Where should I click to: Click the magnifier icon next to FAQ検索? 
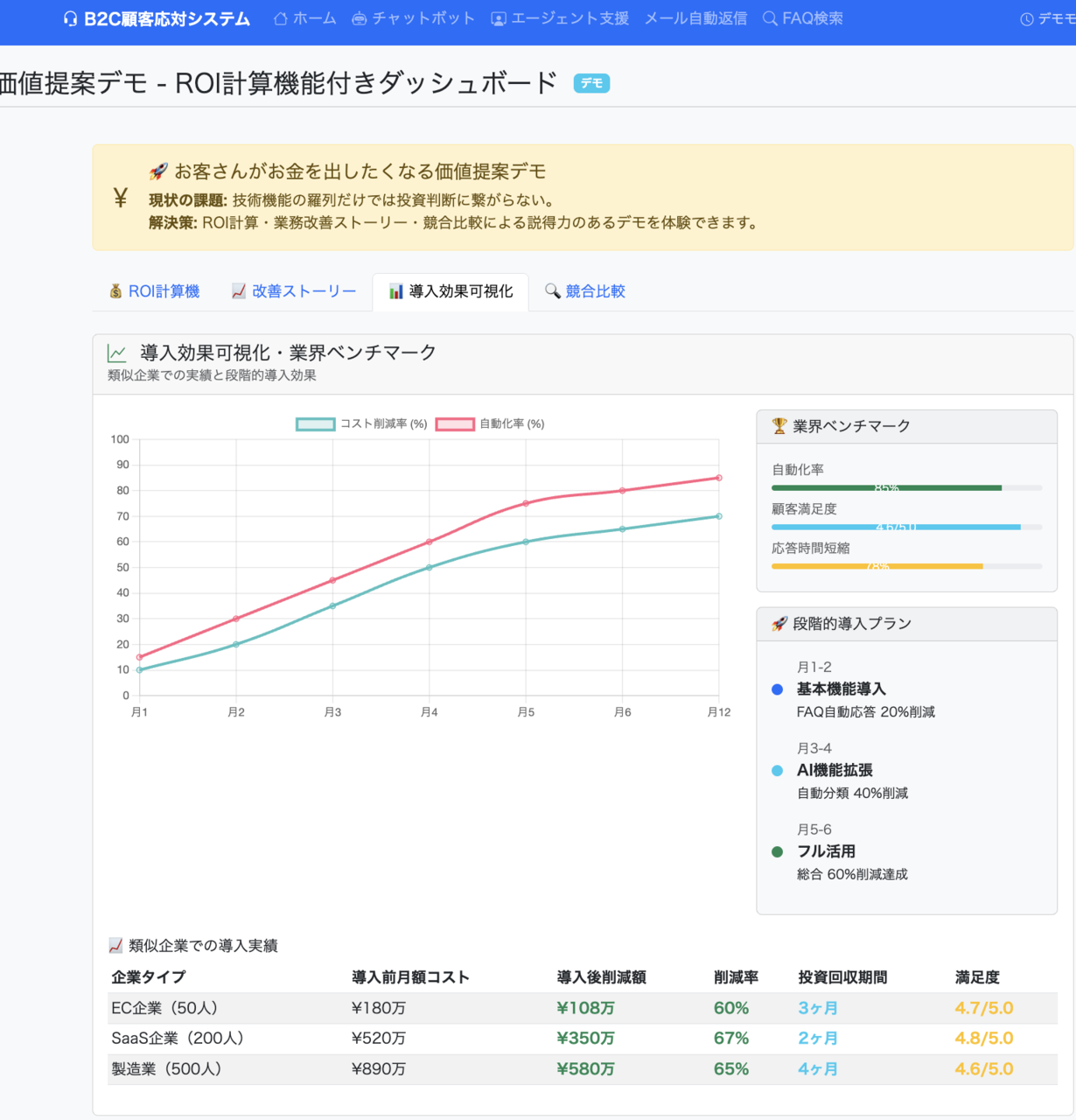(770, 17)
